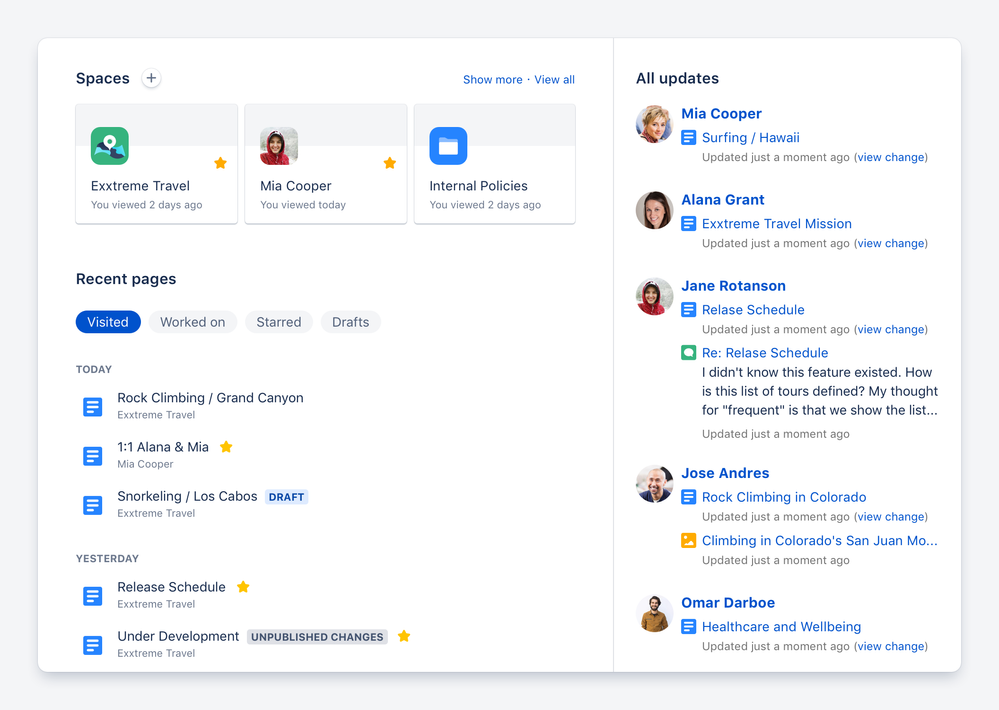Open the Exxtreme Travel space map icon
This screenshot has width=999, height=710.
coord(110,146)
